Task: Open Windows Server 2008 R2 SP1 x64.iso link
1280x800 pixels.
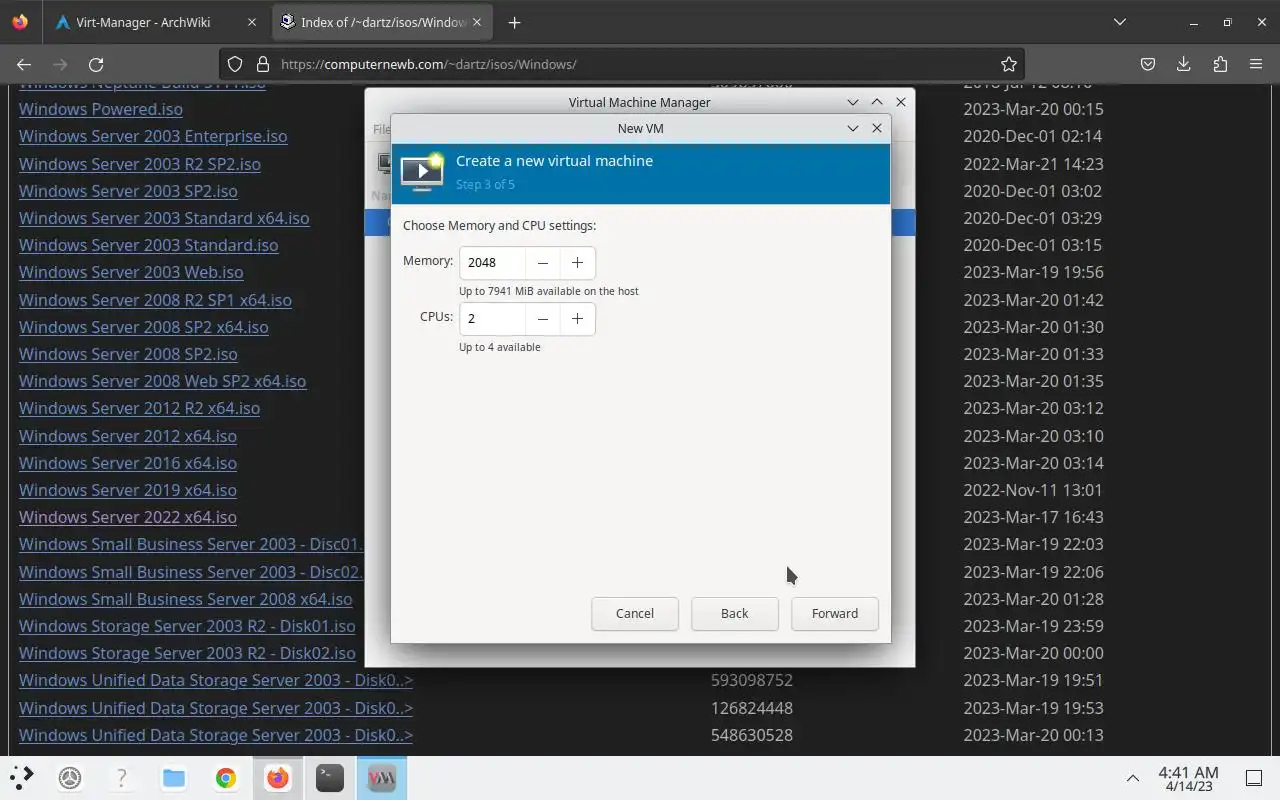Action: pos(155,300)
